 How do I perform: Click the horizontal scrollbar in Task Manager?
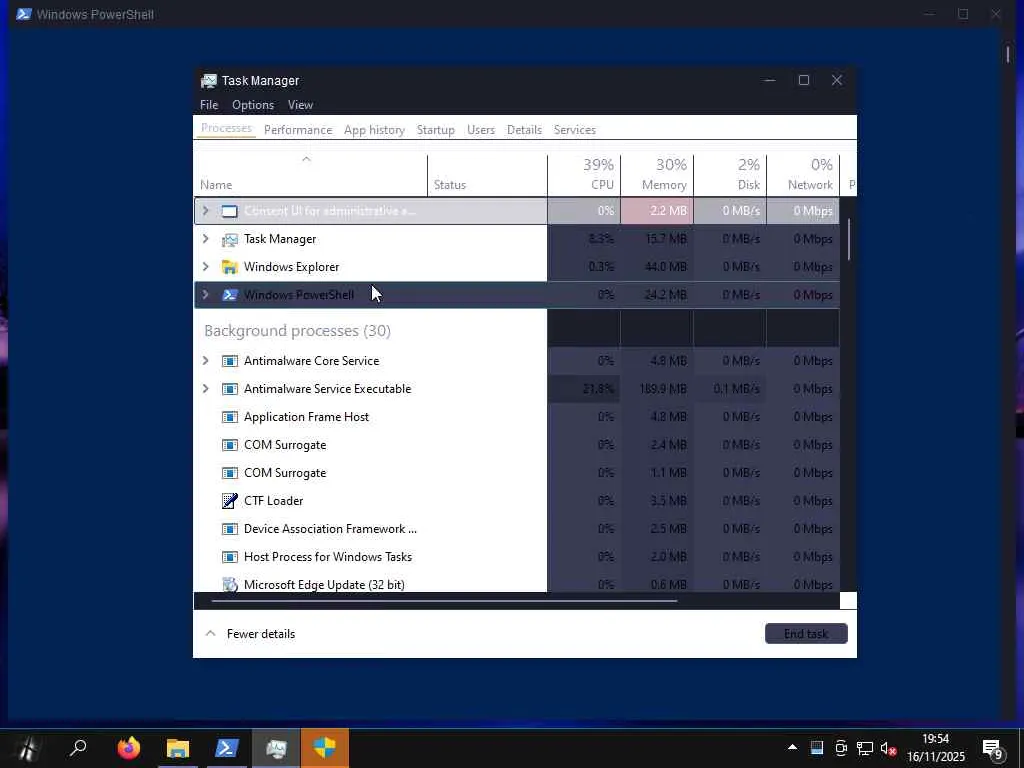click(444, 601)
